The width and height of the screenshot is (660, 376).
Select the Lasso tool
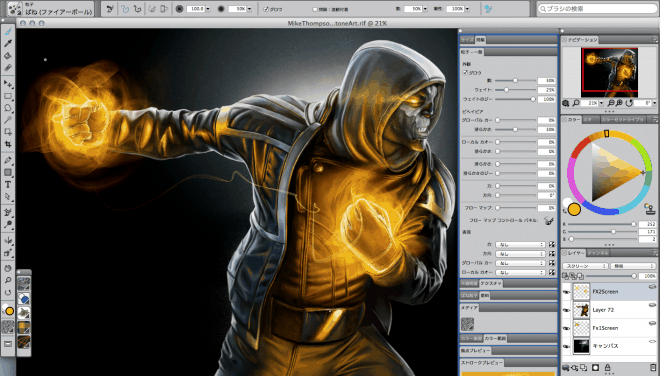[8, 108]
